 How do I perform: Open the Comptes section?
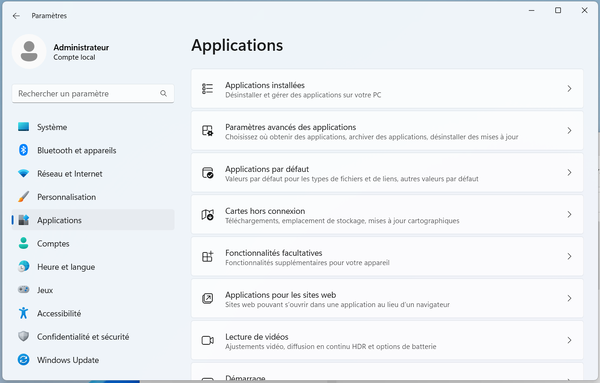tap(93, 244)
